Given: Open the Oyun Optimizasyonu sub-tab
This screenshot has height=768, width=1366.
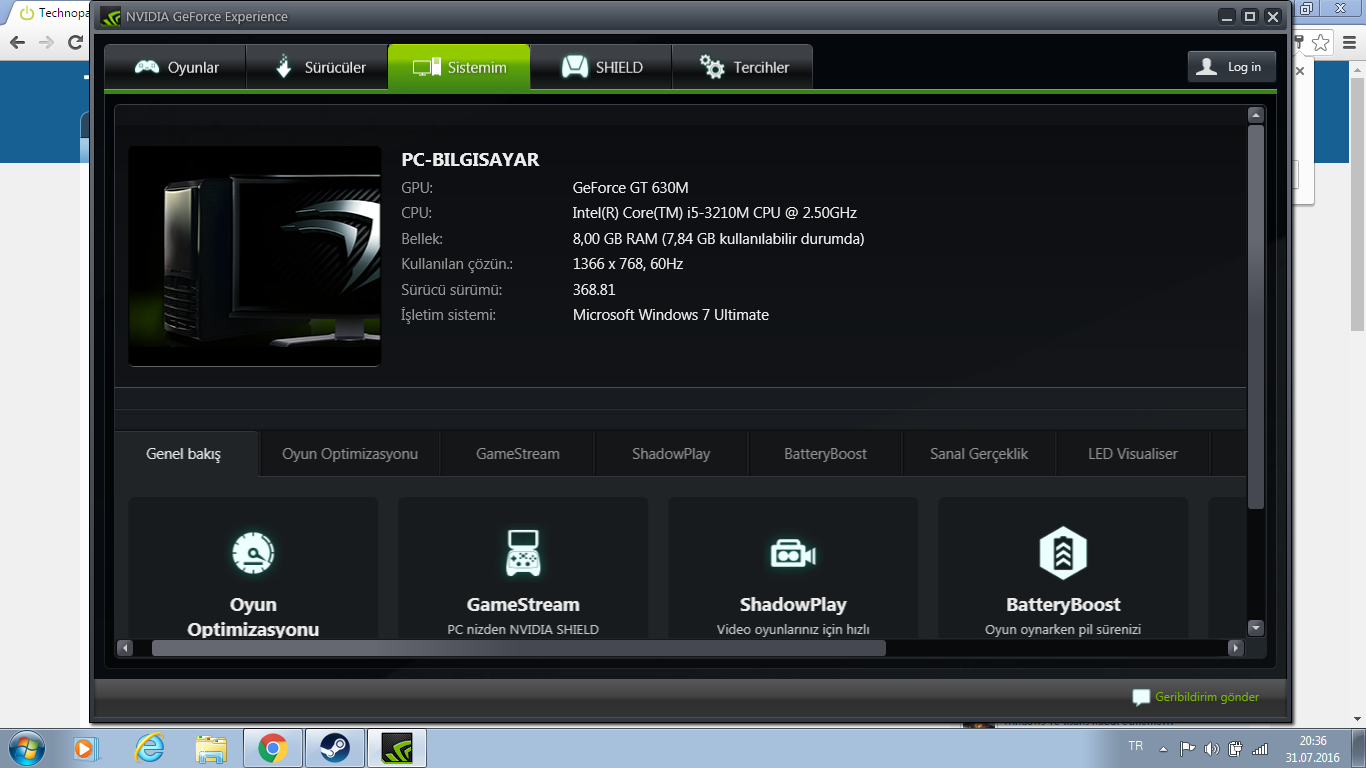Looking at the screenshot, I should 350,454.
